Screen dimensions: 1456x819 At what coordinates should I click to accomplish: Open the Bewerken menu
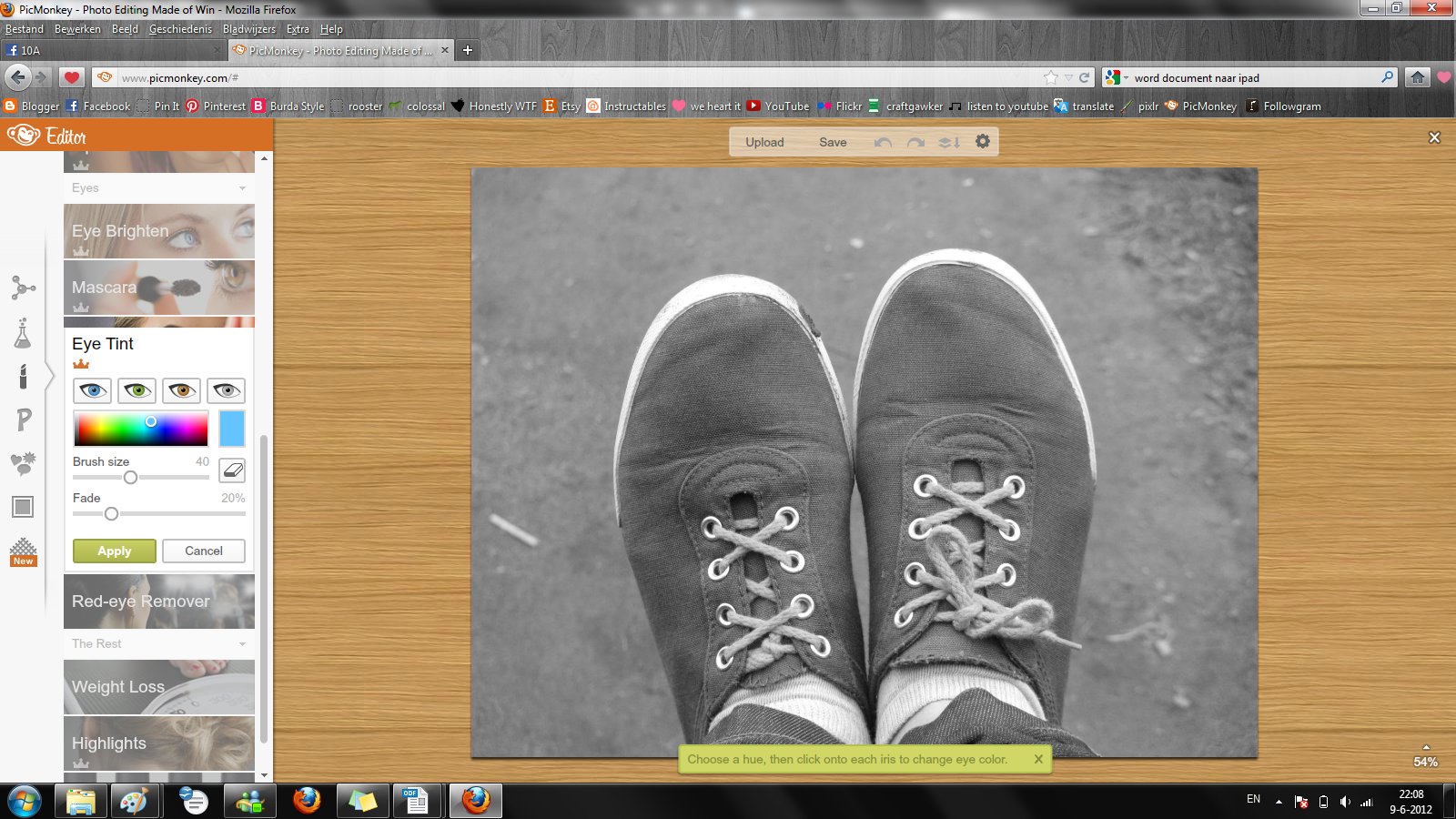tap(77, 29)
